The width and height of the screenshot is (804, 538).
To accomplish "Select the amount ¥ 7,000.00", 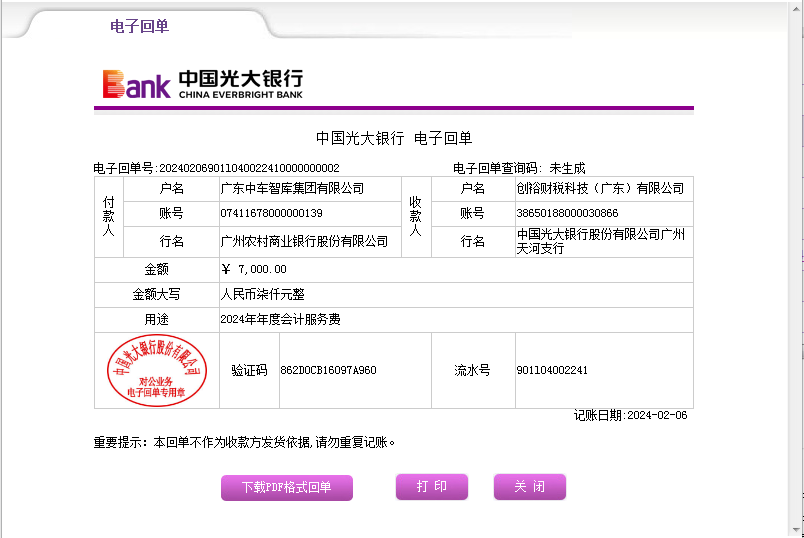I will 254,269.
